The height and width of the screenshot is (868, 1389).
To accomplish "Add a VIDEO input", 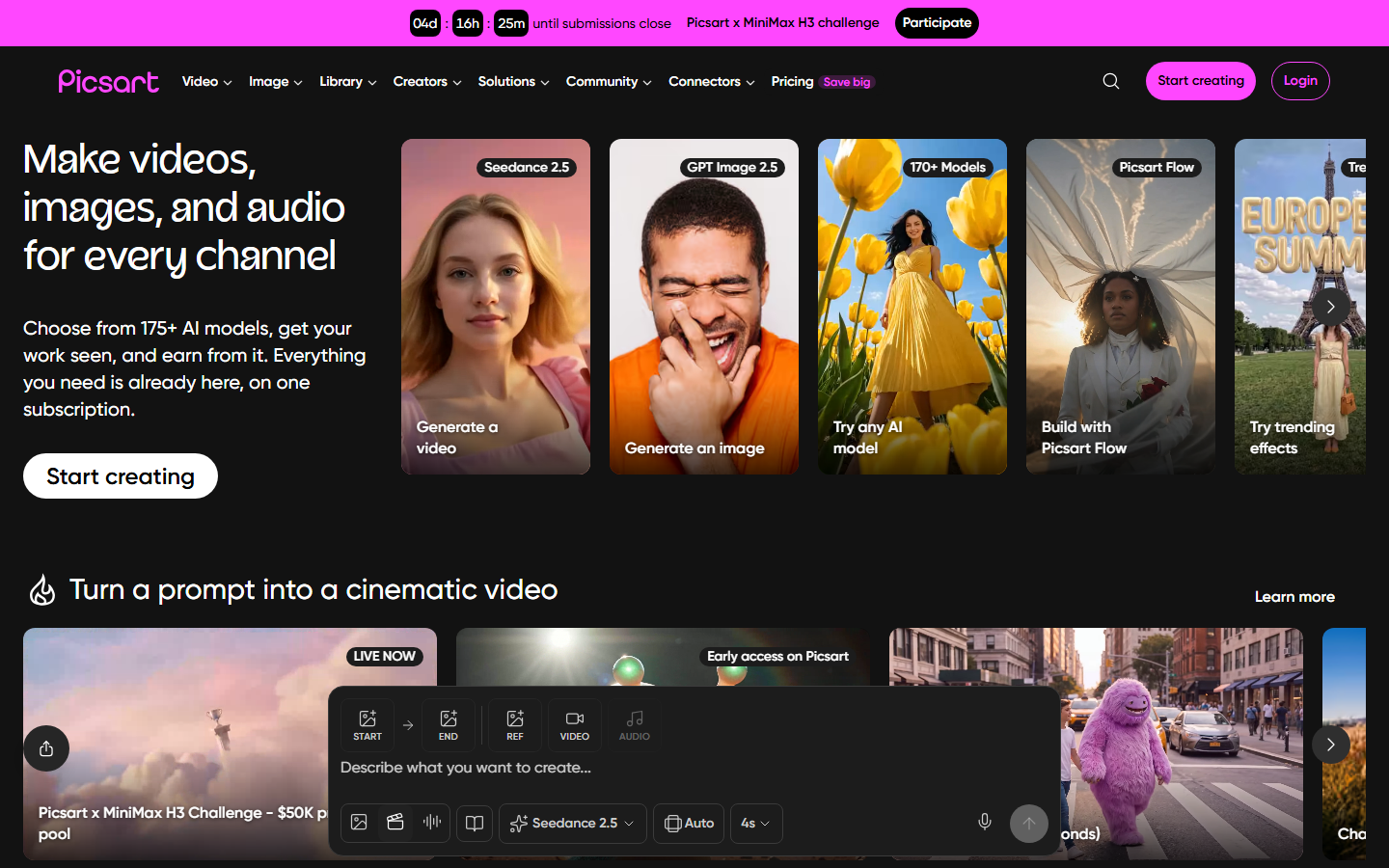I will (575, 725).
